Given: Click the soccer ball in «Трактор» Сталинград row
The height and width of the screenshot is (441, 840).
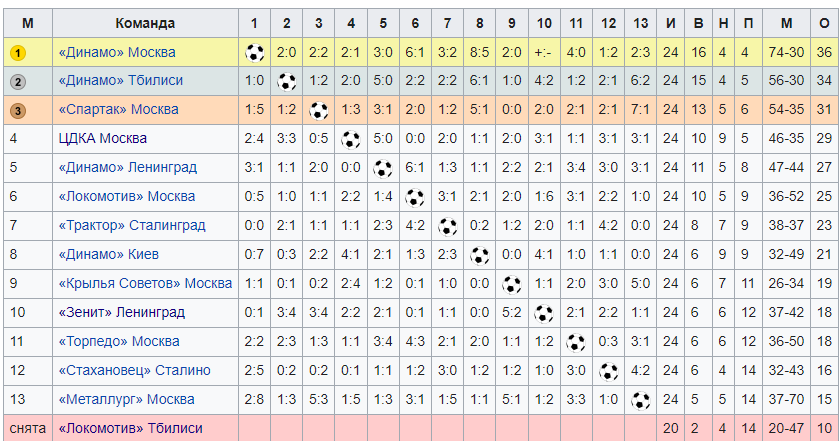Looking at the screenshot, I should coord(447,226).
